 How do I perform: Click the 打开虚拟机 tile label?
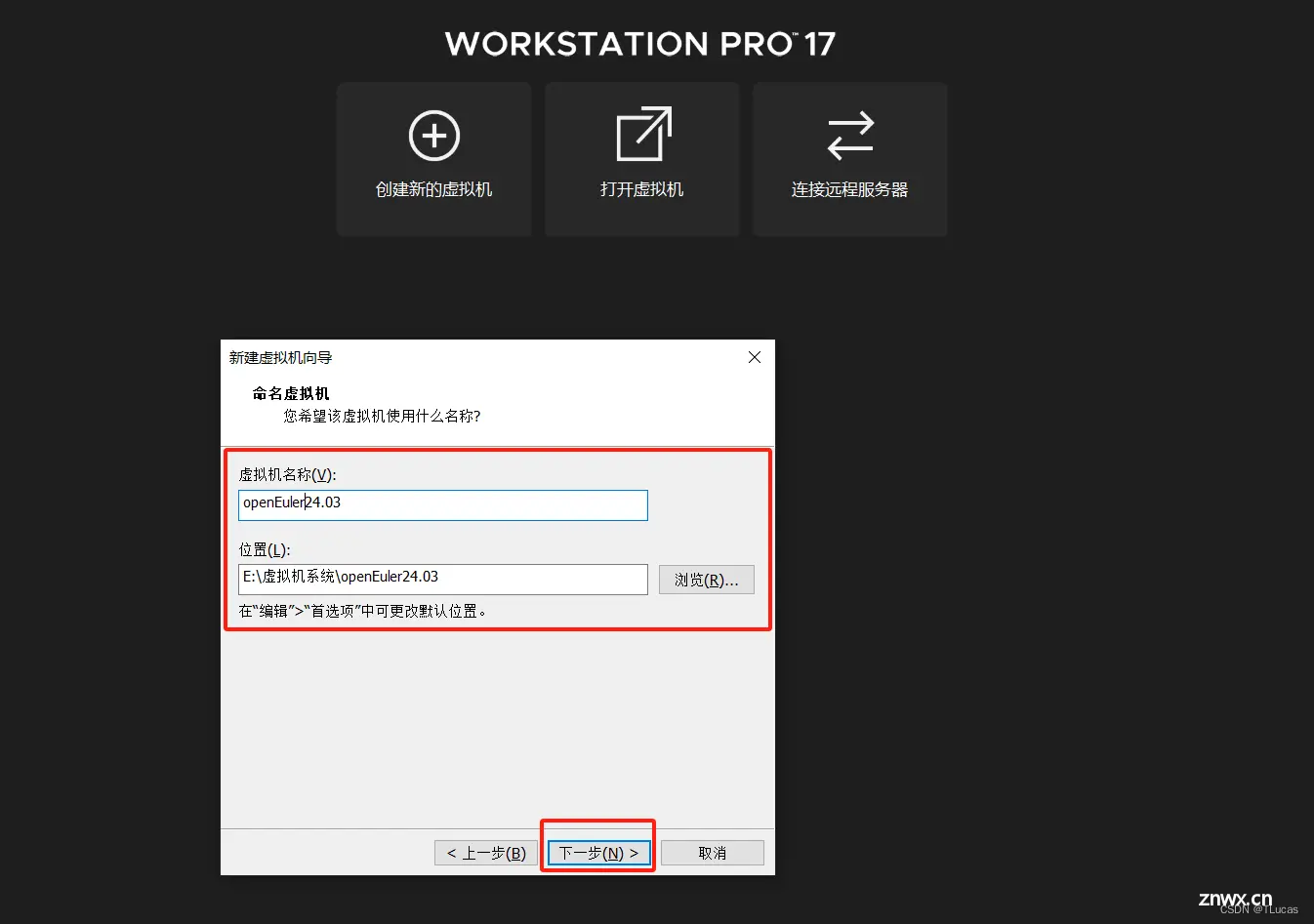[x=642, y=189]
